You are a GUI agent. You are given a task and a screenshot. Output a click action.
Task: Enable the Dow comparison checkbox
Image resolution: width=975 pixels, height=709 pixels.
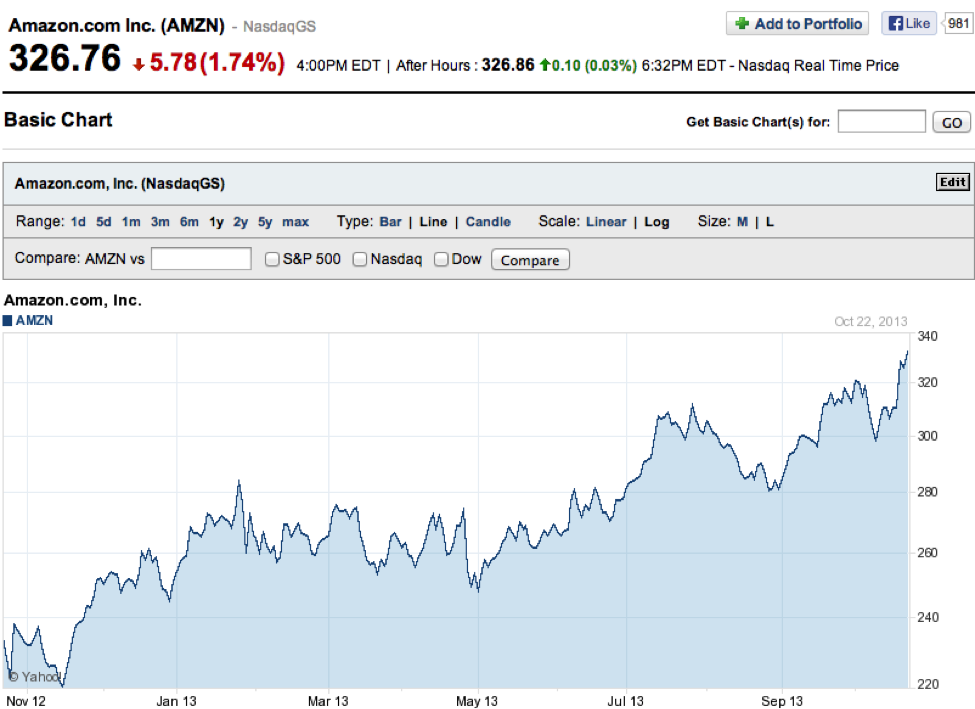(441, 259)
